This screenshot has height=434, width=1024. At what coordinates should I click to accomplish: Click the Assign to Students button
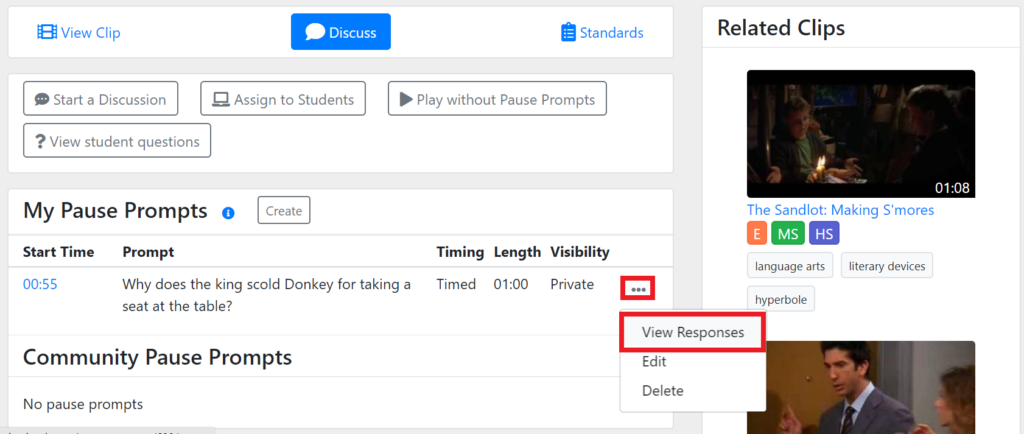coord(283,99)
